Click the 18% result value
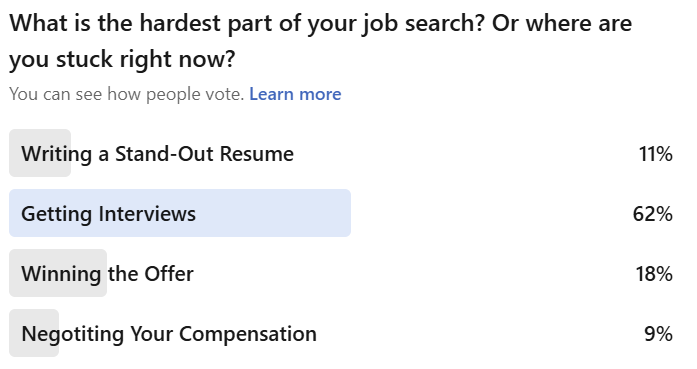697x369 pixels. tap(654, 274)
